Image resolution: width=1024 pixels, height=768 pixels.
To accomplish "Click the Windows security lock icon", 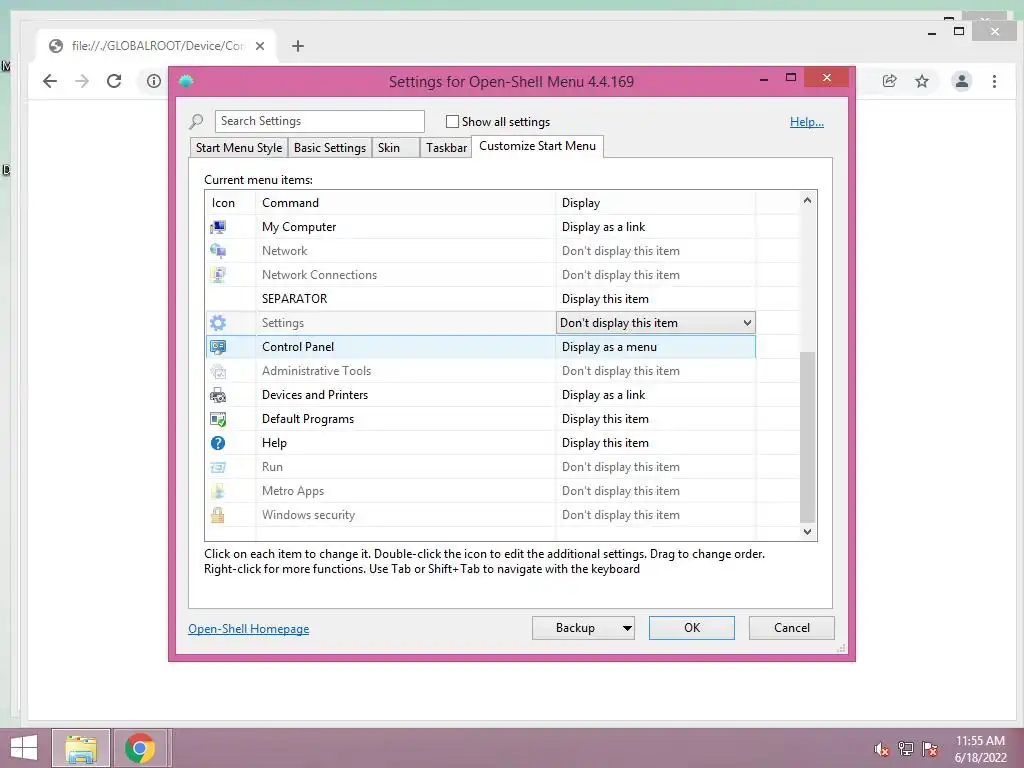I will pos(217,515).
